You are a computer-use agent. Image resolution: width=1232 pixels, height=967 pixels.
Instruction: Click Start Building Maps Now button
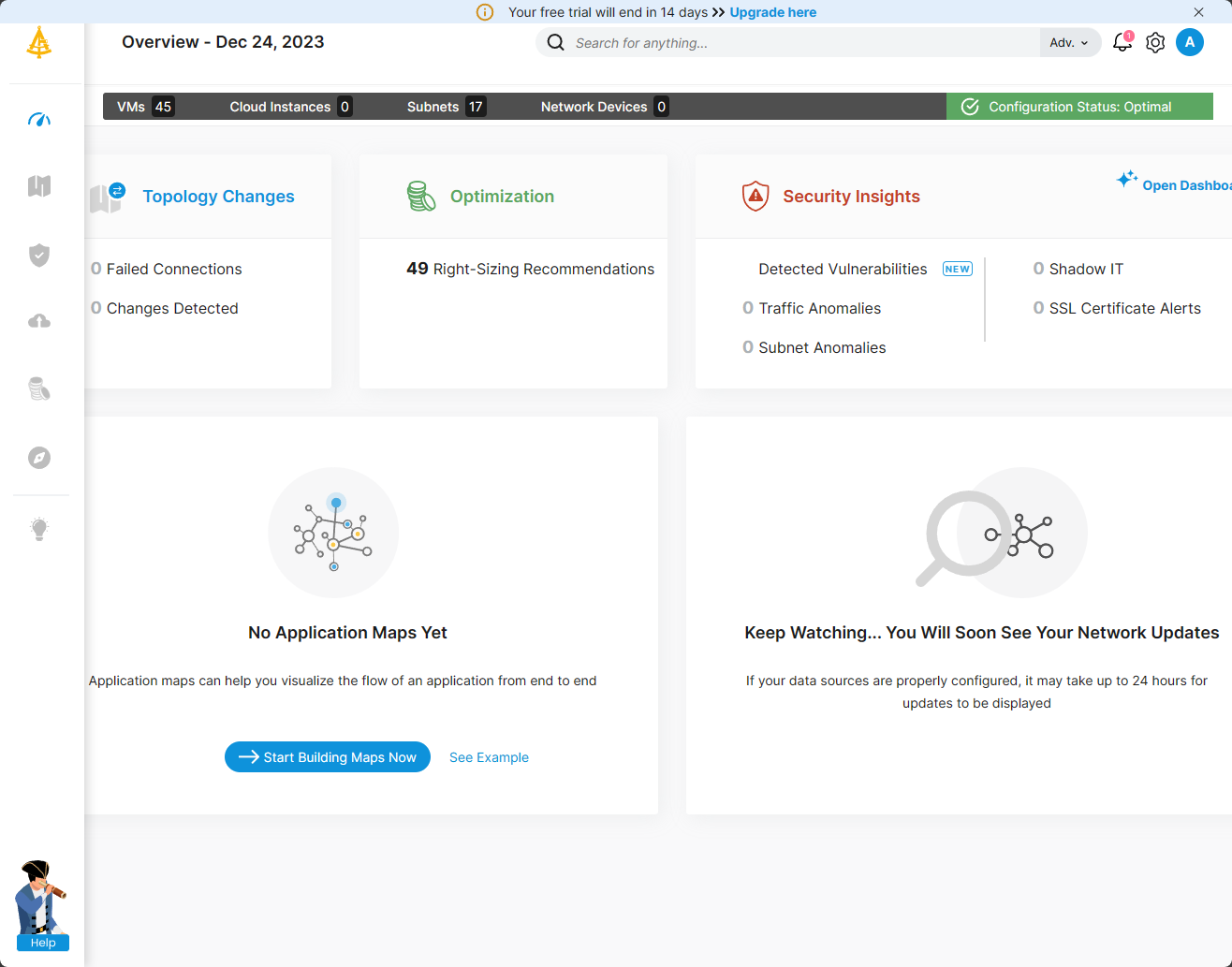click(x=328, y=757)
